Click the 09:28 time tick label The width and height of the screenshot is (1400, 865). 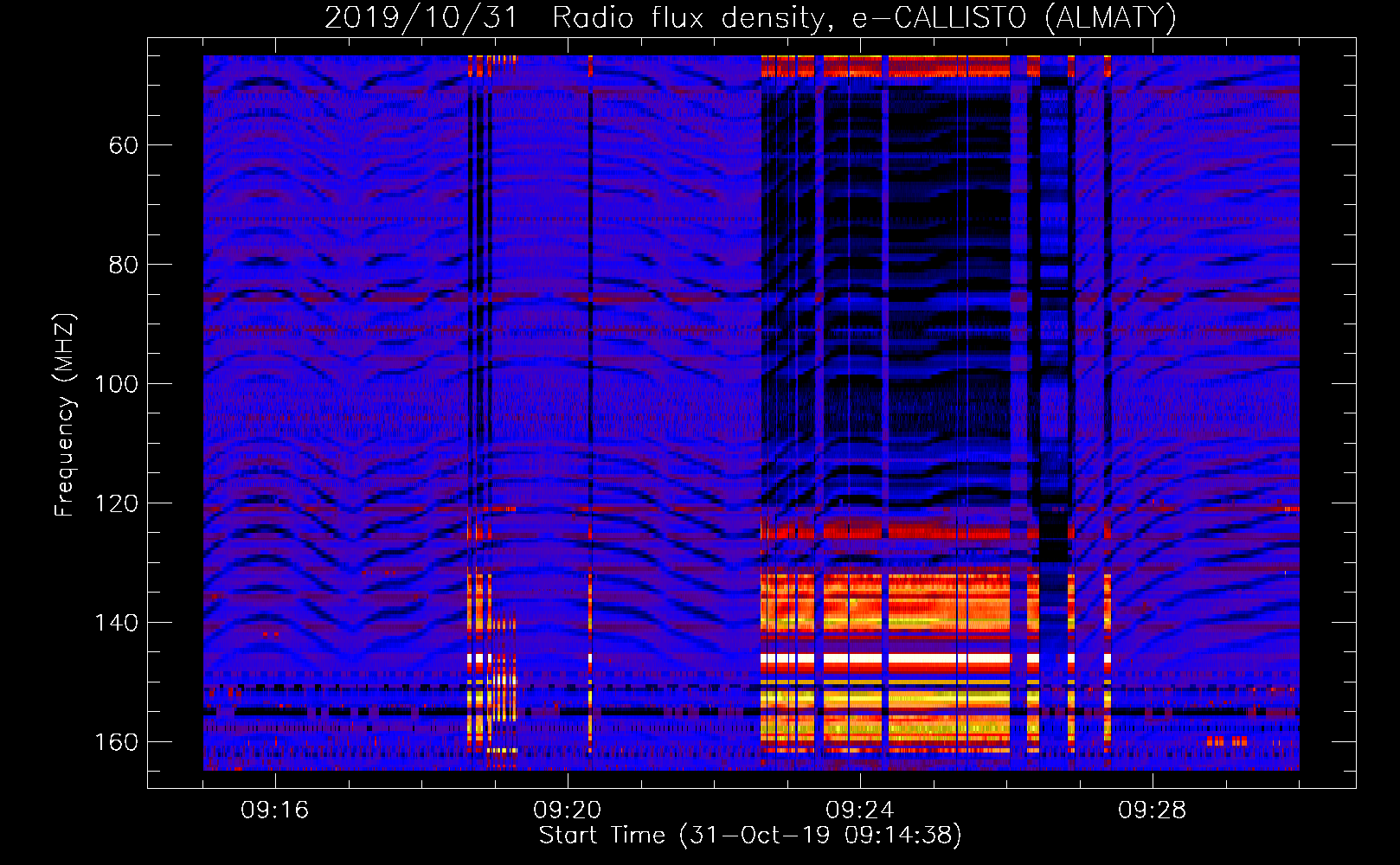[x=1153, y=811]
